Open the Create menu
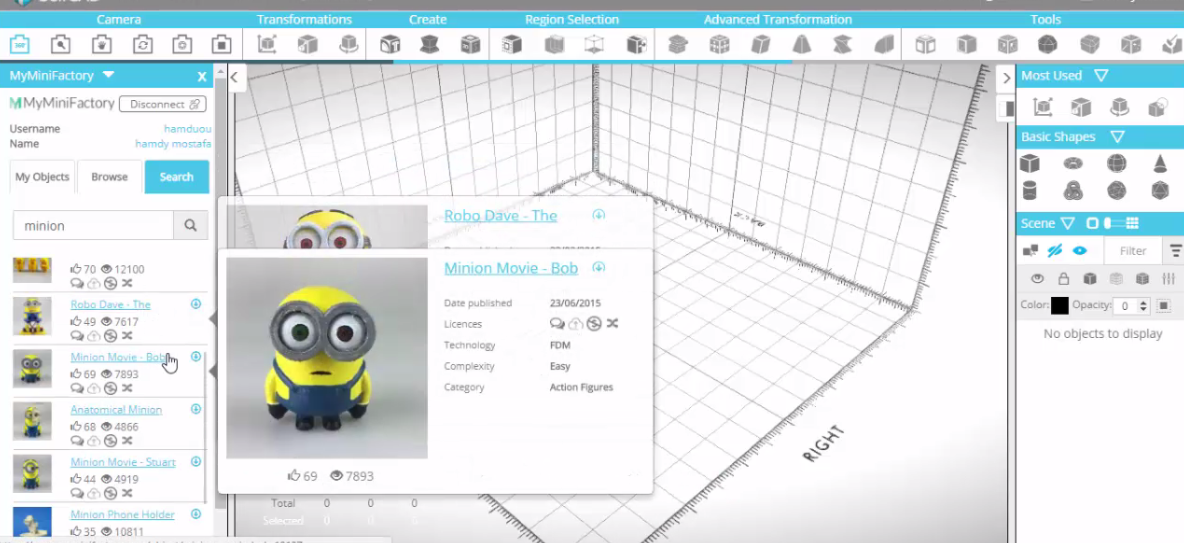The width and height of the screenshot is (1184, 543). click(x=427, y=20)
